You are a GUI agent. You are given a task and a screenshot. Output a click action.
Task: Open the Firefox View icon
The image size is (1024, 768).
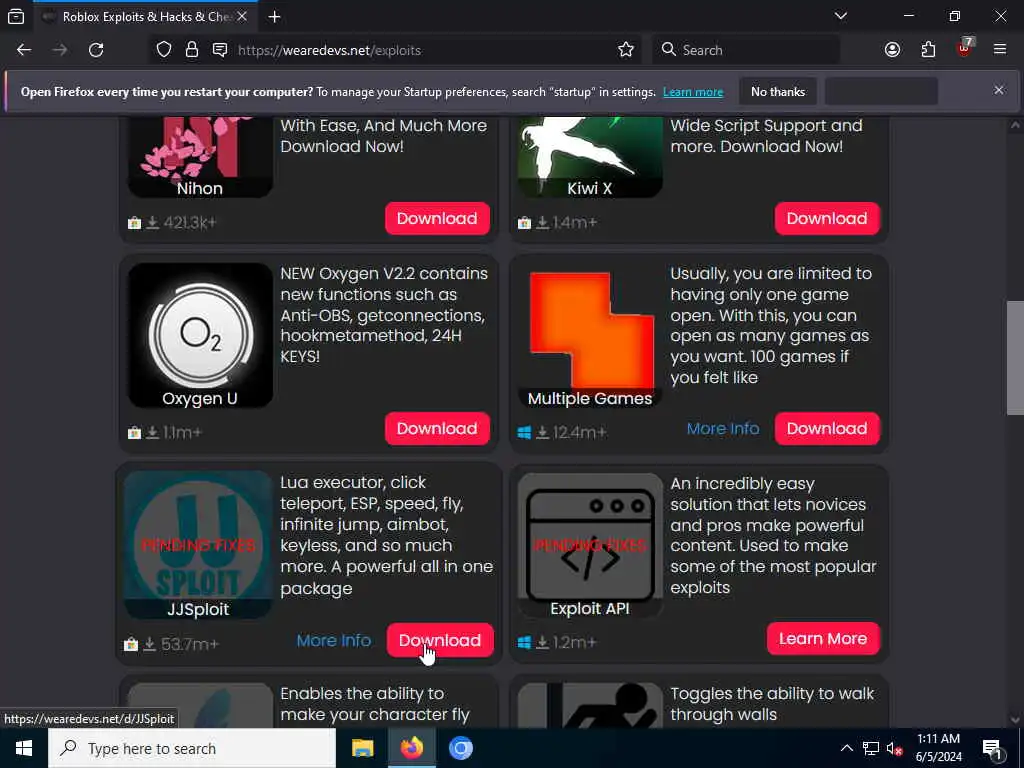[16, 17]
